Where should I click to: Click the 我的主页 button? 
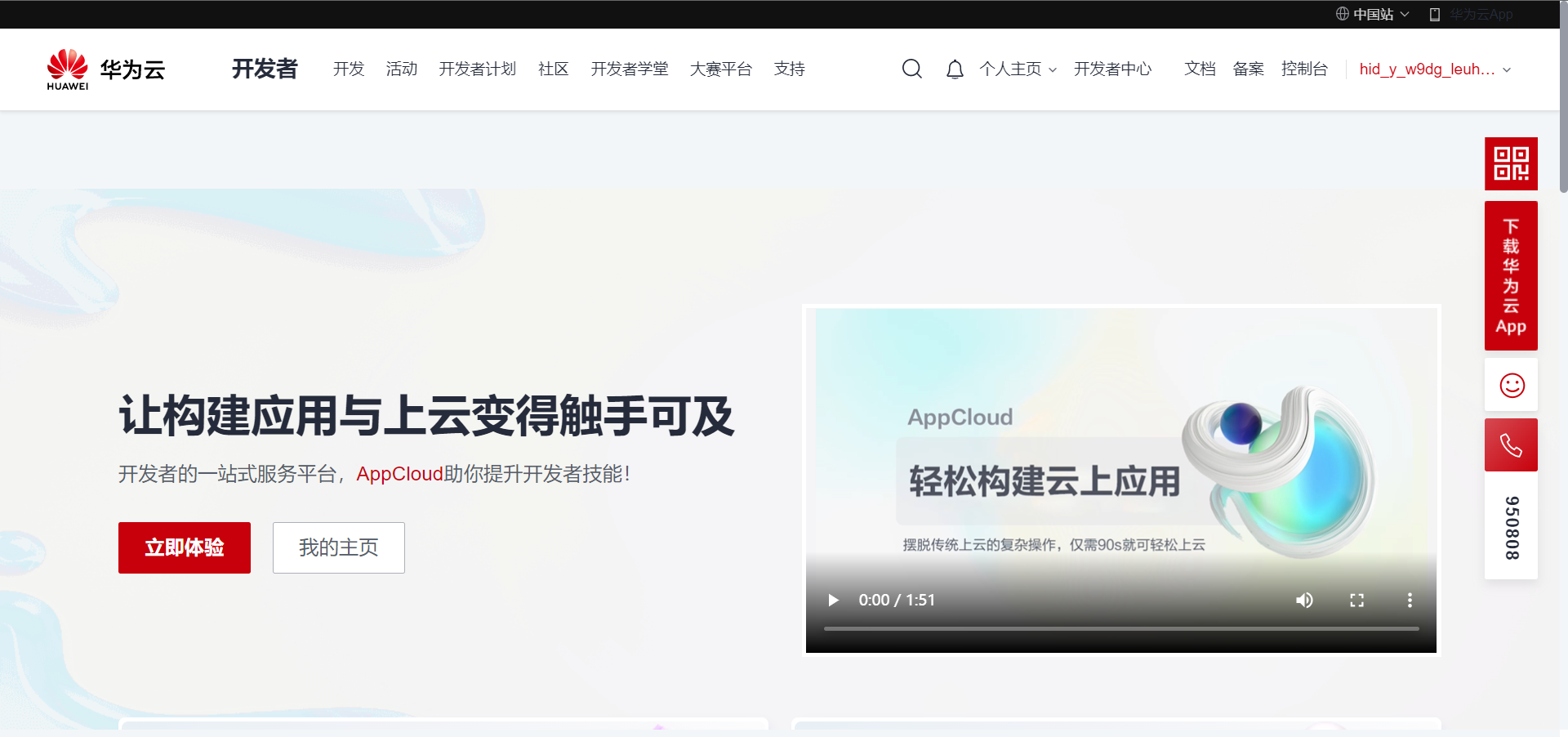pyautogui.click(x=339, y=547)
